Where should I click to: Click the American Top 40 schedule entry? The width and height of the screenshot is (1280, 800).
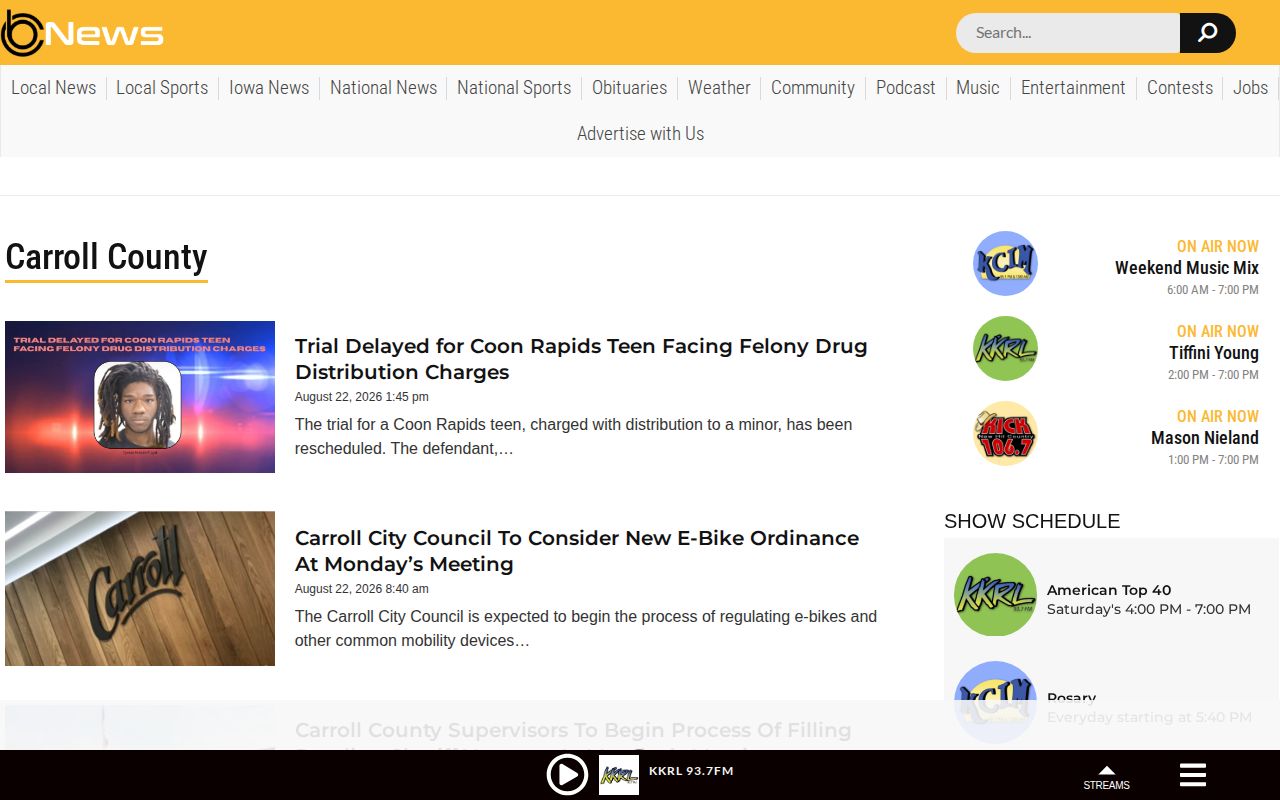point(1109,590)
